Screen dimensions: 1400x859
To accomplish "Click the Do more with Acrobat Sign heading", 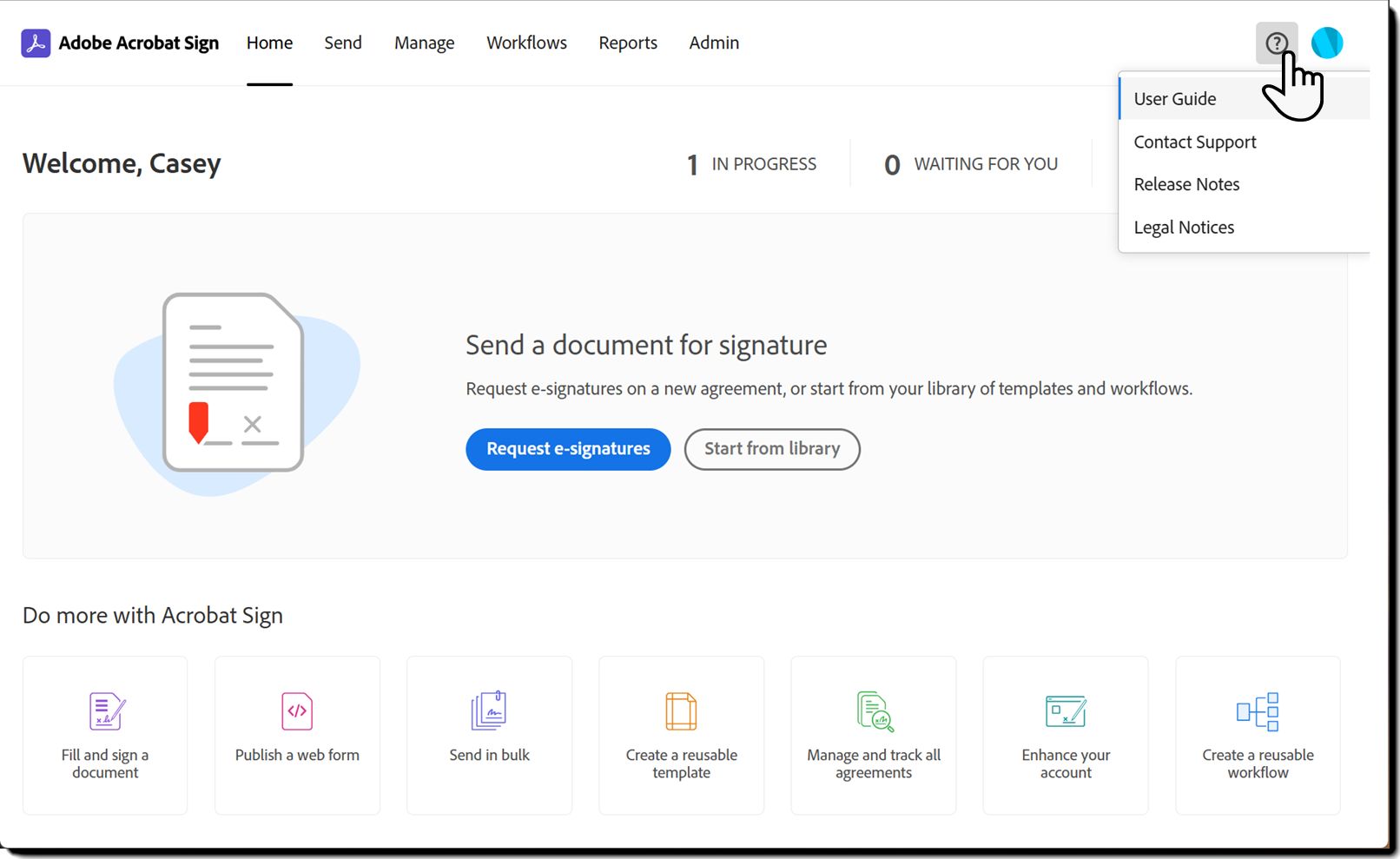I will 153,615.
